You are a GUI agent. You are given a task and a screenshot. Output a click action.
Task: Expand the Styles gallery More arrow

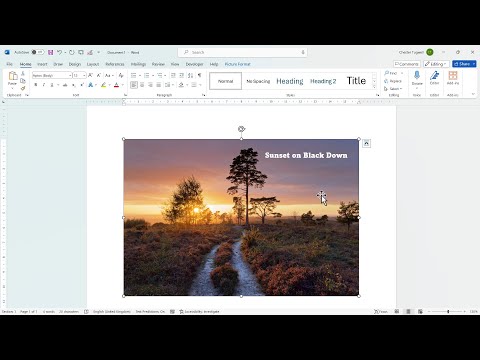pyautogui.click(x=374, y=87)
